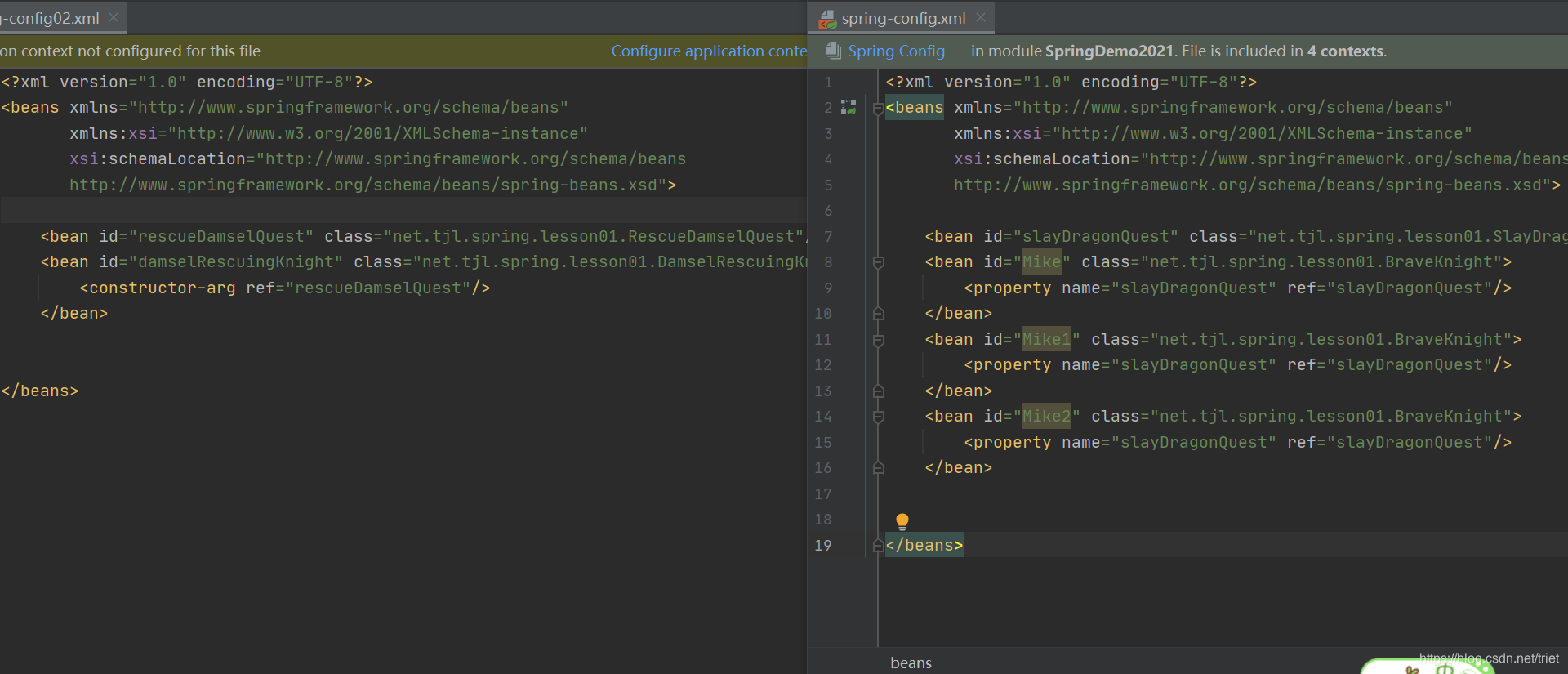Click the spring-config.xml tab file icon
This screenshot has width=1568, height=674.
coord(827,18)
